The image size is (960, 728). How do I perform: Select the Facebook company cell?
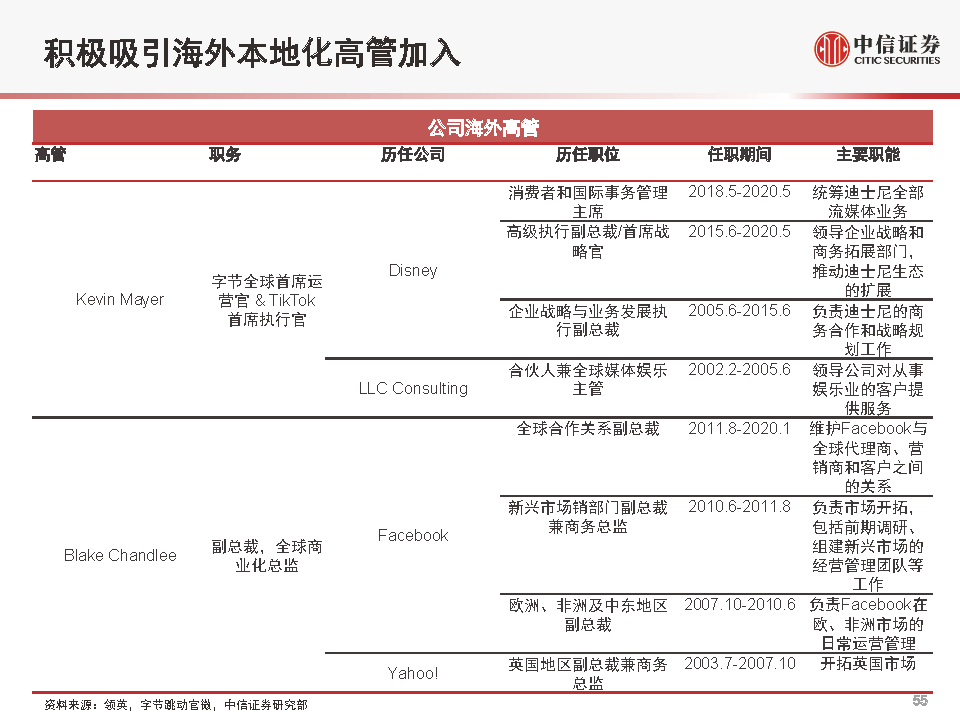point(413,535)
